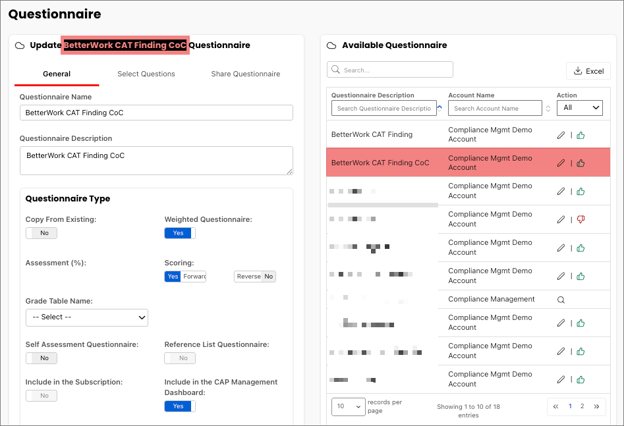The image size is (624, 426).
Task: Click the Questionnaire Name input field
Action: tap(156, 113)
